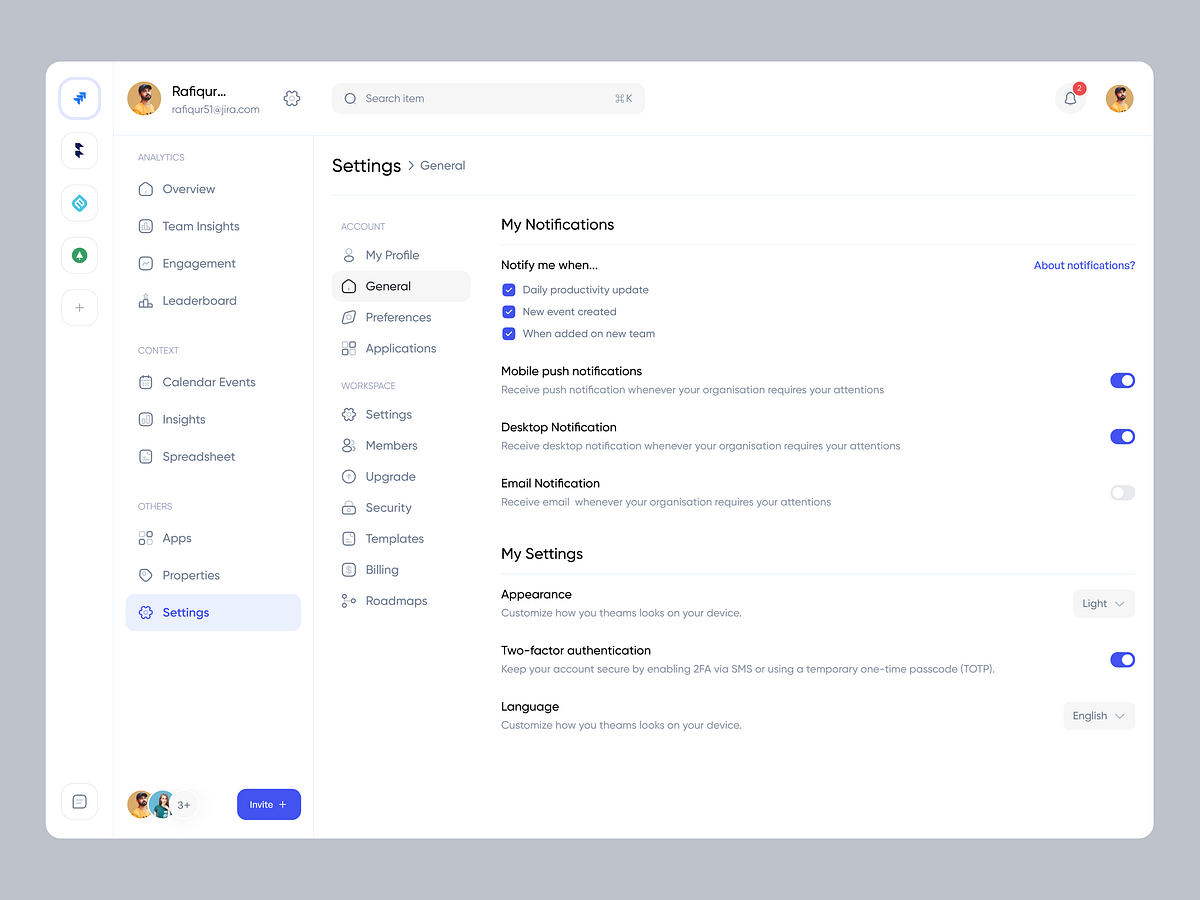Click the gear icon next to Rafiqur's profile
Image resolution: width=1200 pixels, height=900 pixels.
coord(291,98)
